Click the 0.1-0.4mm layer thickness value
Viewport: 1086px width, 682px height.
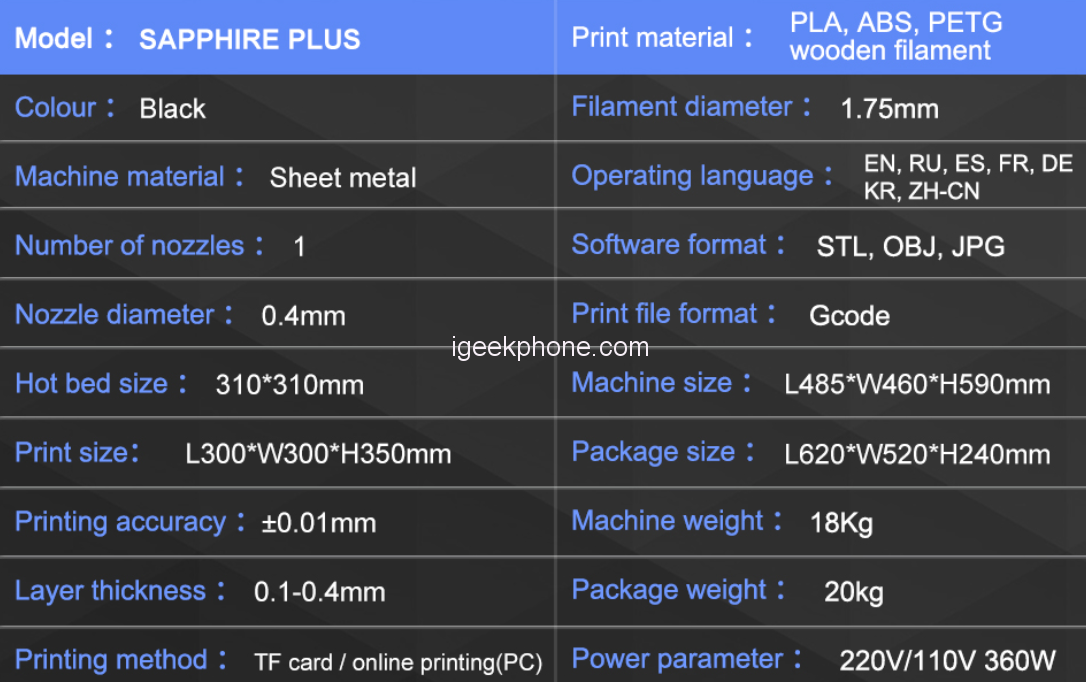[x=319, y=592]
